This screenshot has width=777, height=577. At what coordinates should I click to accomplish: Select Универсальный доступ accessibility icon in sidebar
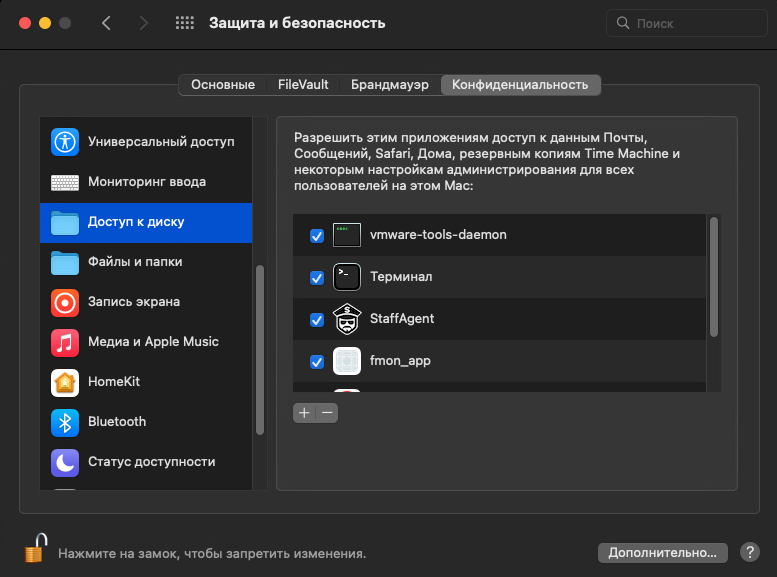tap(65, 142)
